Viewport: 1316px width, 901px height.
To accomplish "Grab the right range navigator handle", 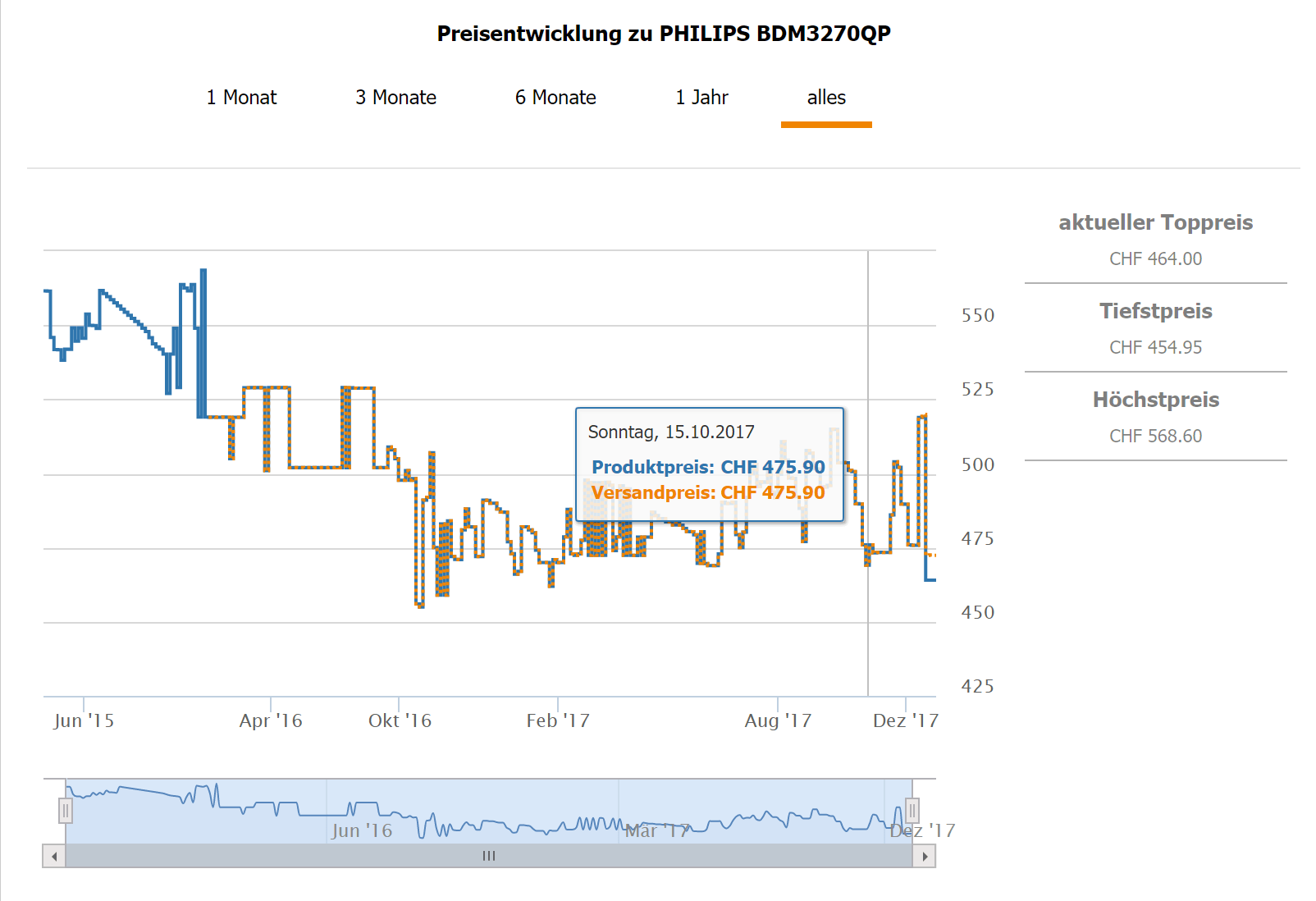I will (912, 811).
